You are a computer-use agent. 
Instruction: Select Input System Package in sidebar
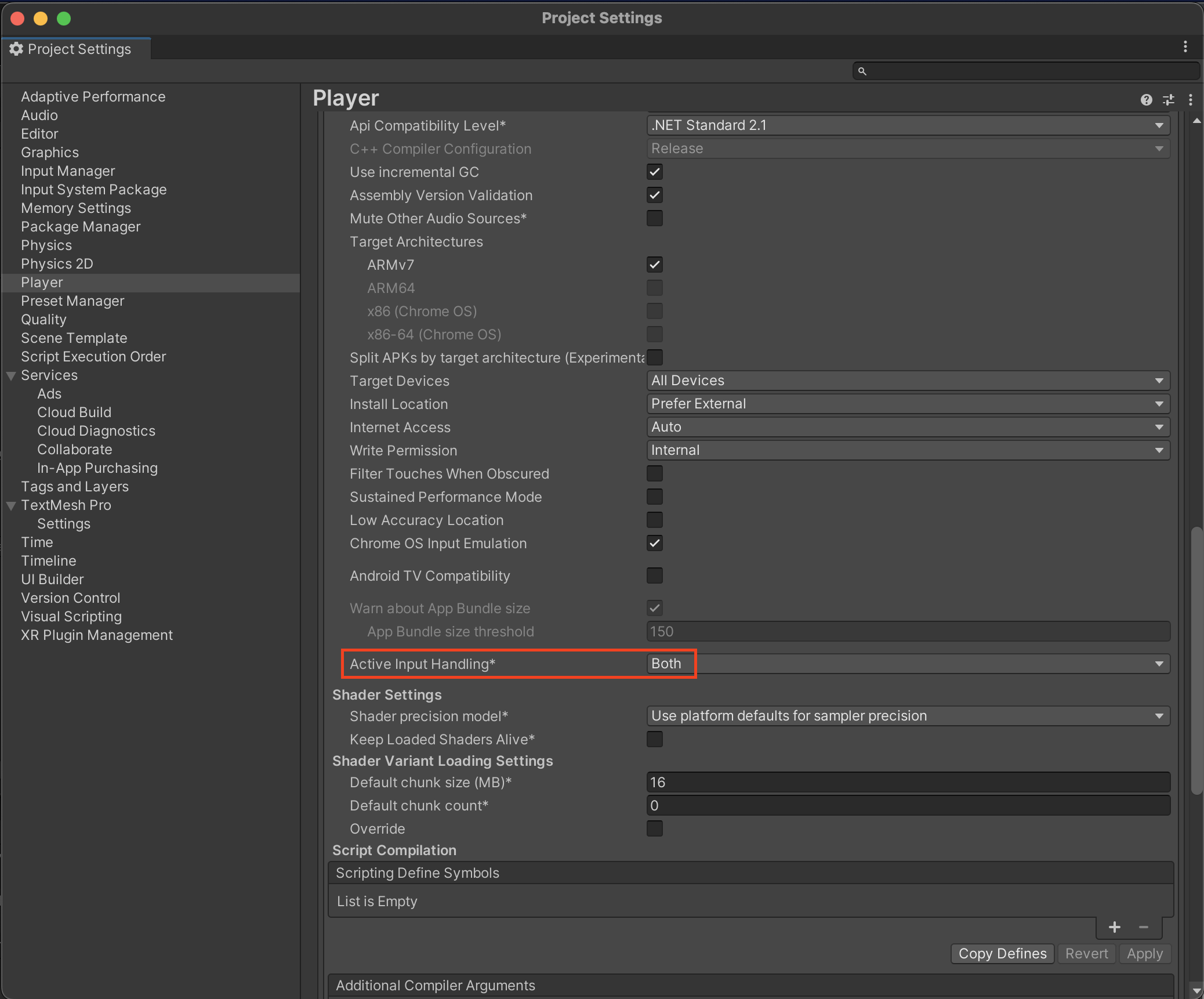coord(94,190)
